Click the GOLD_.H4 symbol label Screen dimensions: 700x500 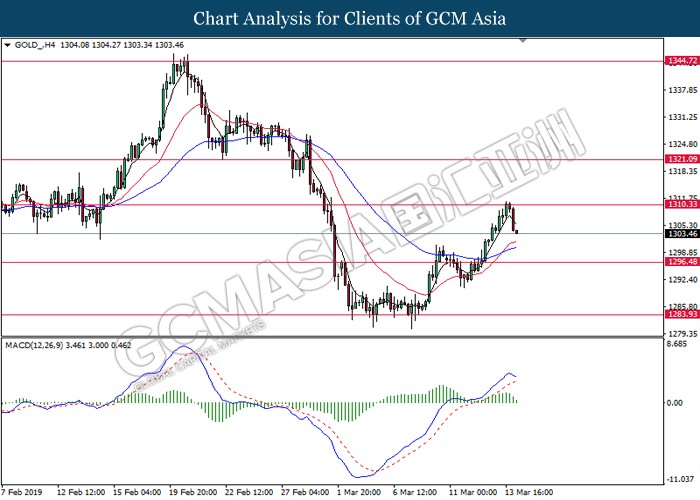(35, 45)
